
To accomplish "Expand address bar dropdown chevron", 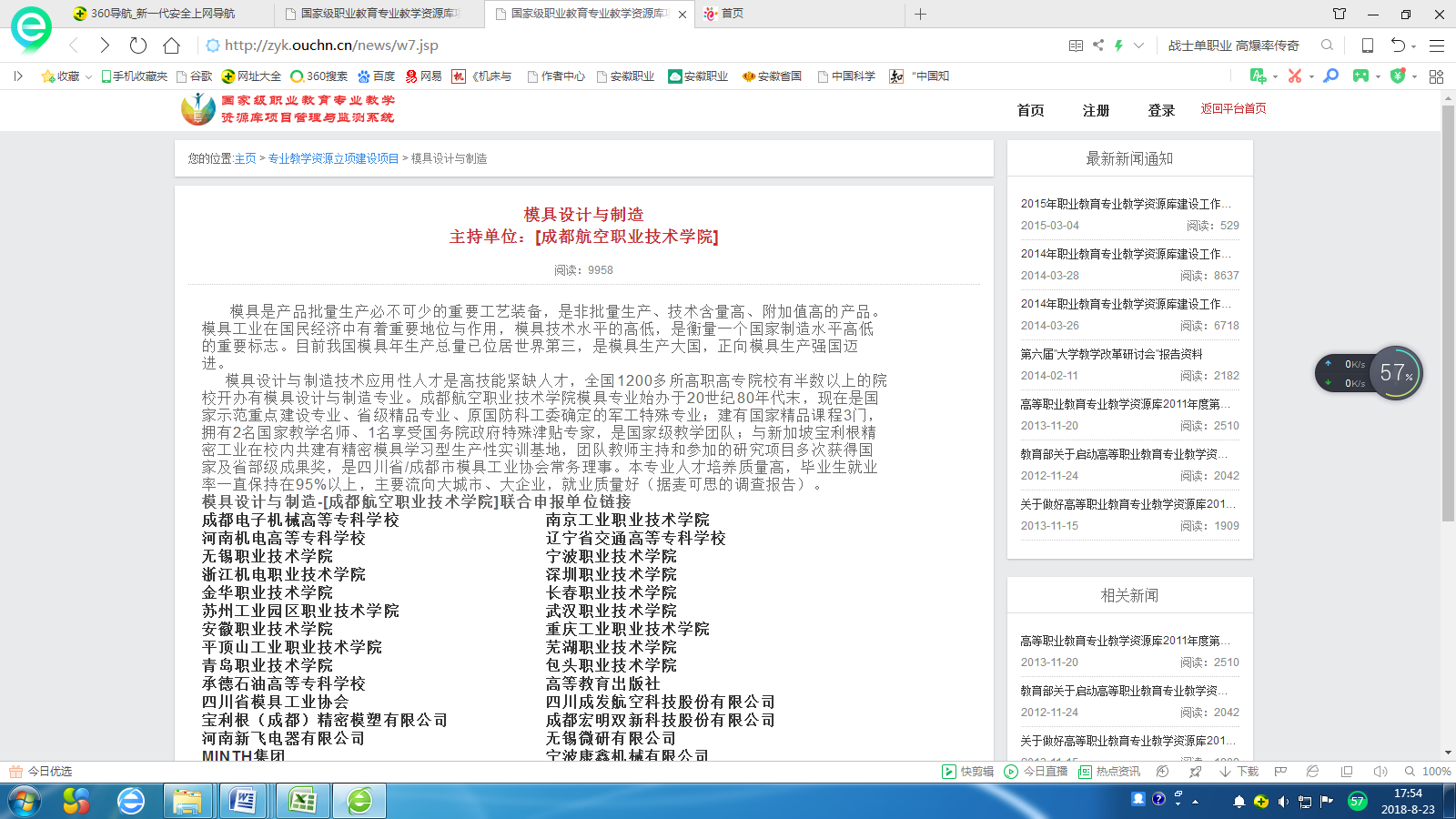I will (x=1138, y=45).
